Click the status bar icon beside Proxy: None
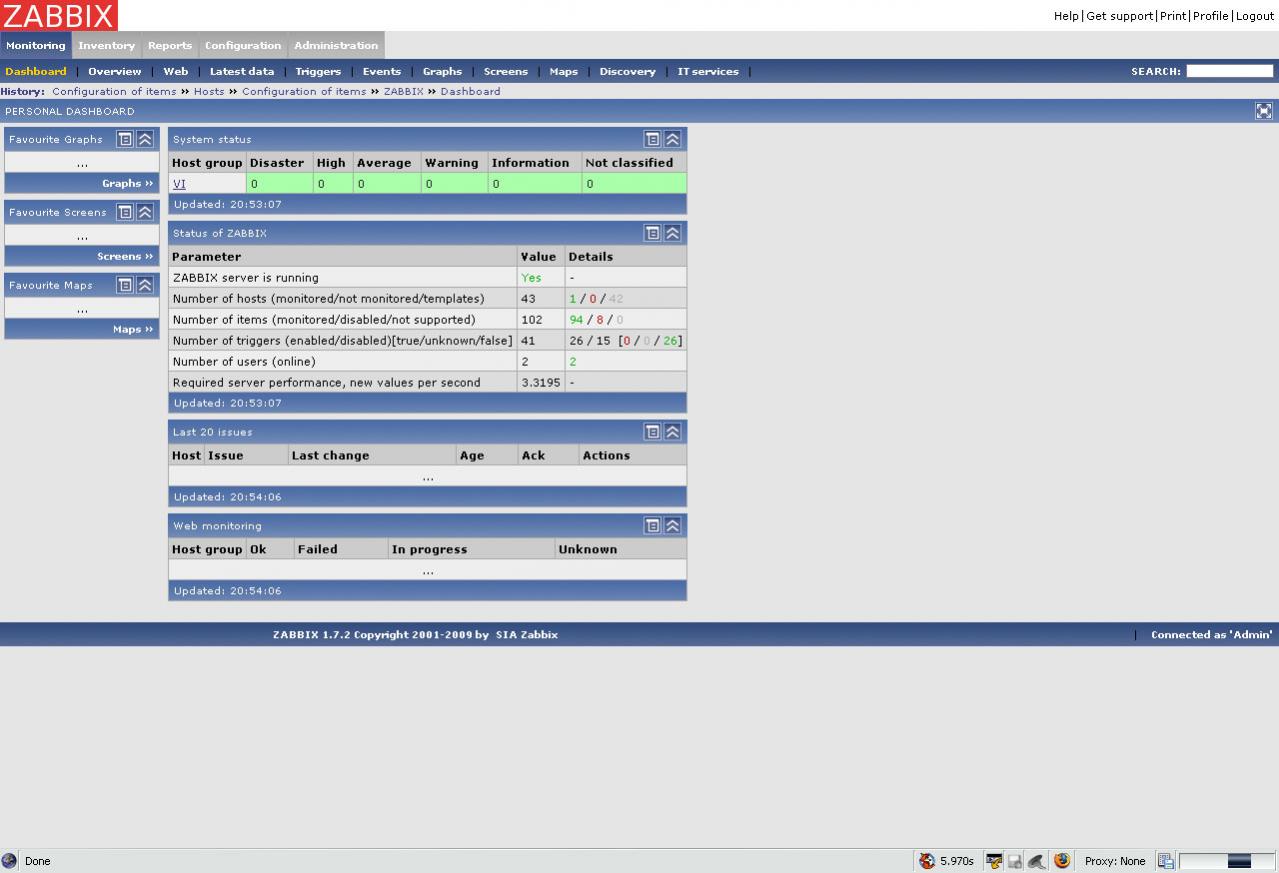Screen dimensions: 1279x873 (x=1165, y=861)
